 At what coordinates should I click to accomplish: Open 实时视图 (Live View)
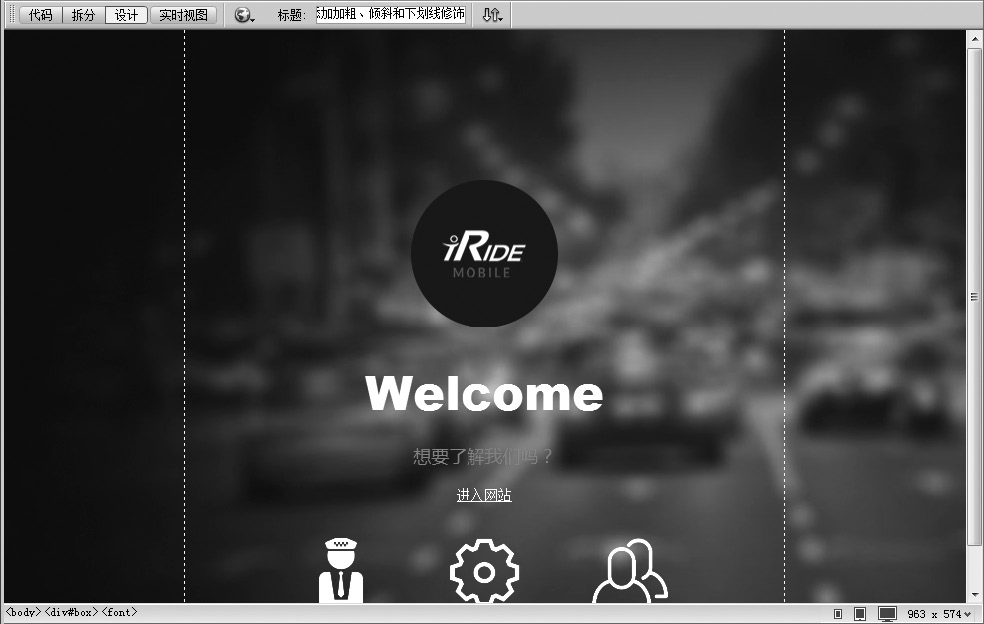coord(183,14)
